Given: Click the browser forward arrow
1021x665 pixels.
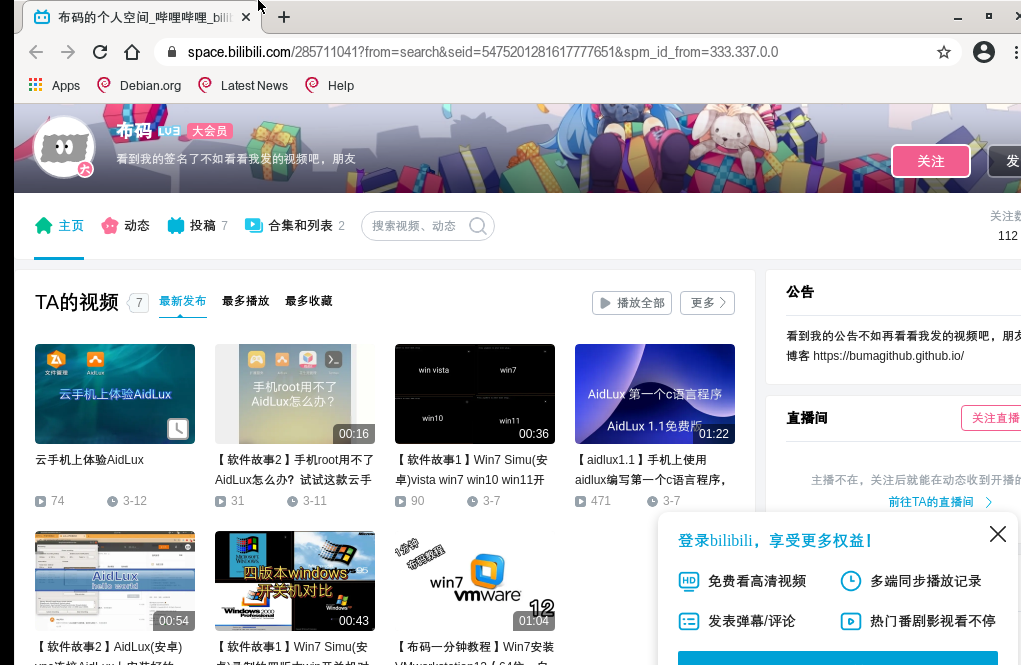Looking at the screenshot, I should click(68, 52).
